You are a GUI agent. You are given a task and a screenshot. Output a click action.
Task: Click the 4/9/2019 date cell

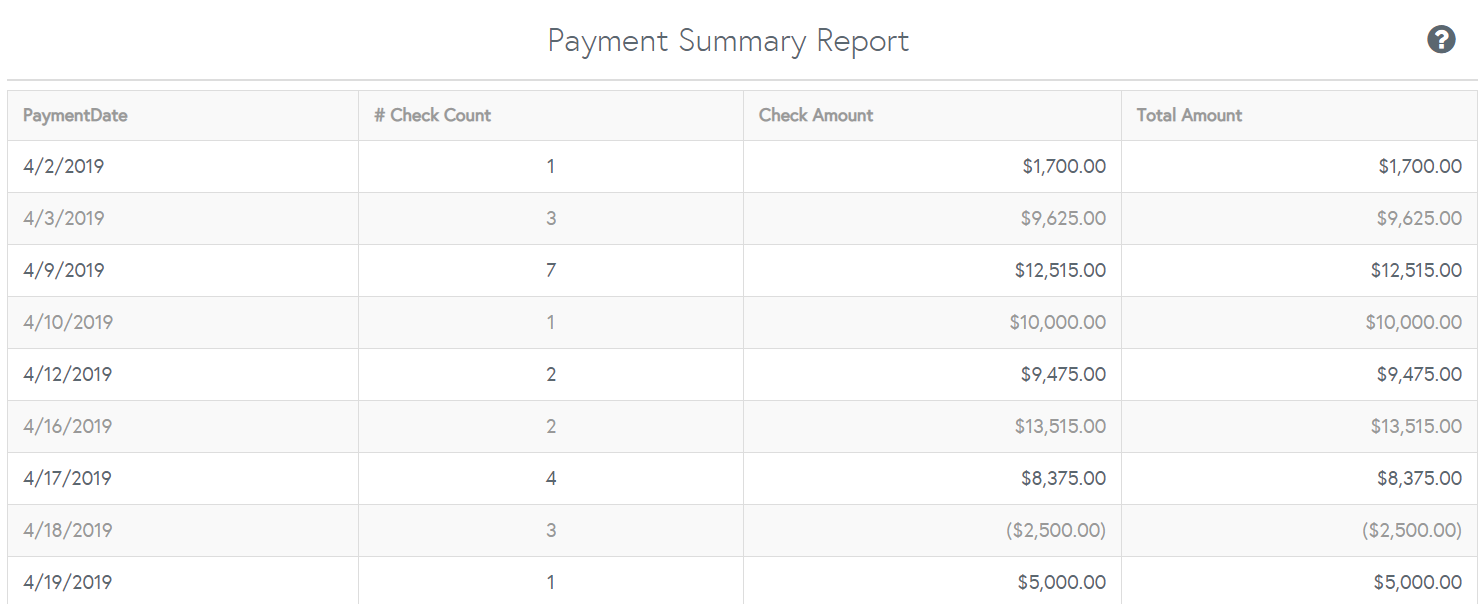(x=64, y=270)
